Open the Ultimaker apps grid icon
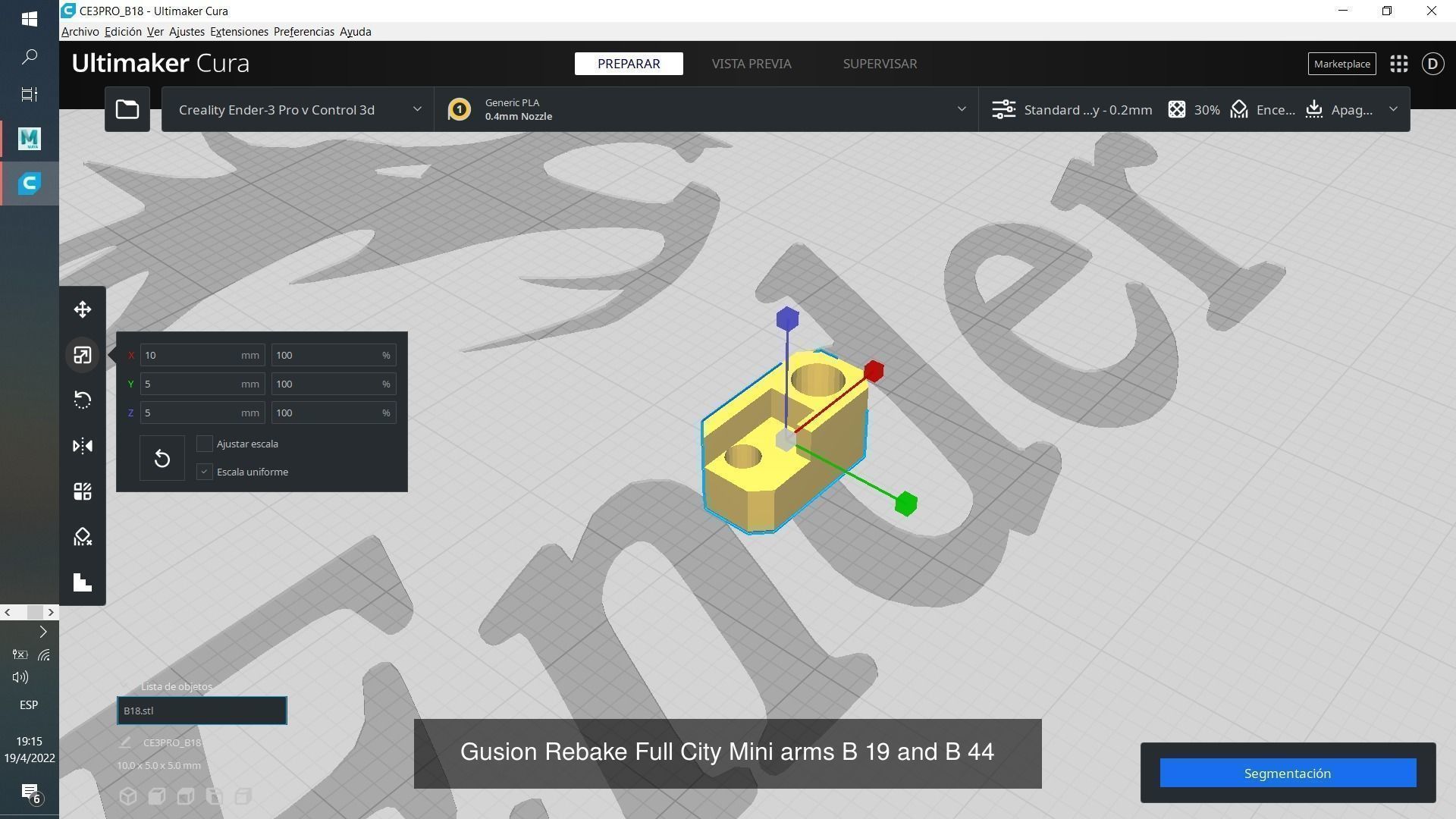 coord(1399,64)
